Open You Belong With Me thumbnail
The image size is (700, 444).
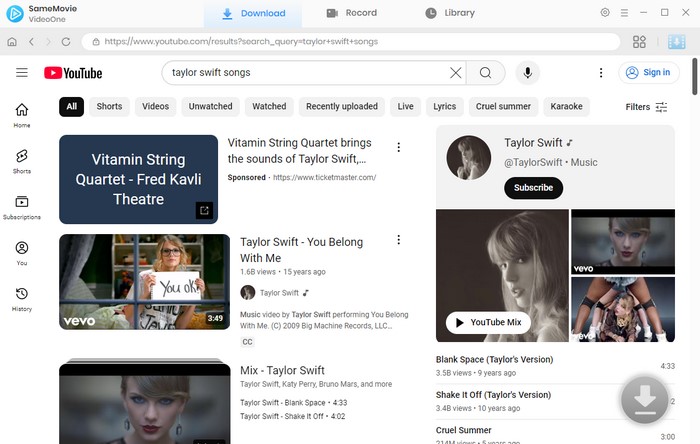click(x=145, y=282)
